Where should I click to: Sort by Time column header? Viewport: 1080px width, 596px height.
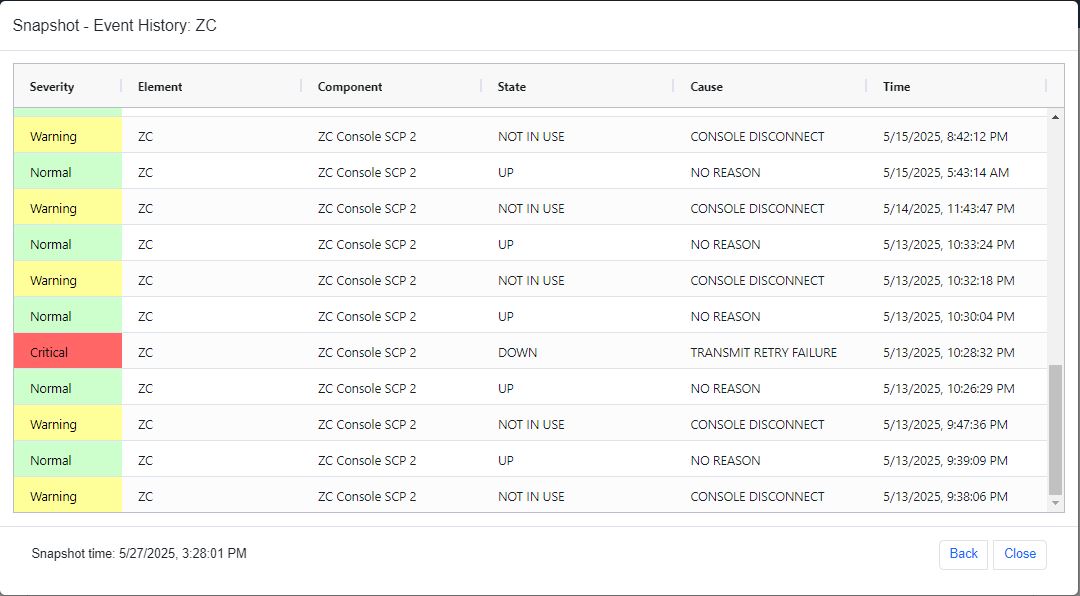point(897,87)
